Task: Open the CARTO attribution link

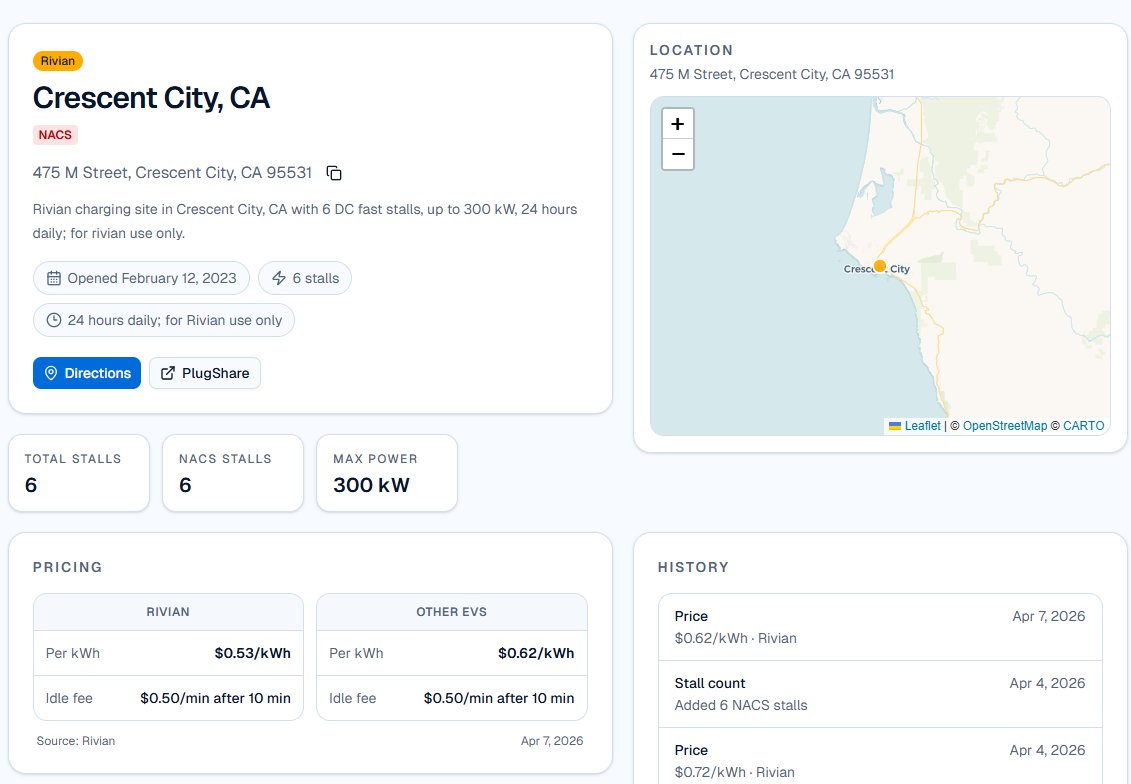Action: tap(1083, 426)
